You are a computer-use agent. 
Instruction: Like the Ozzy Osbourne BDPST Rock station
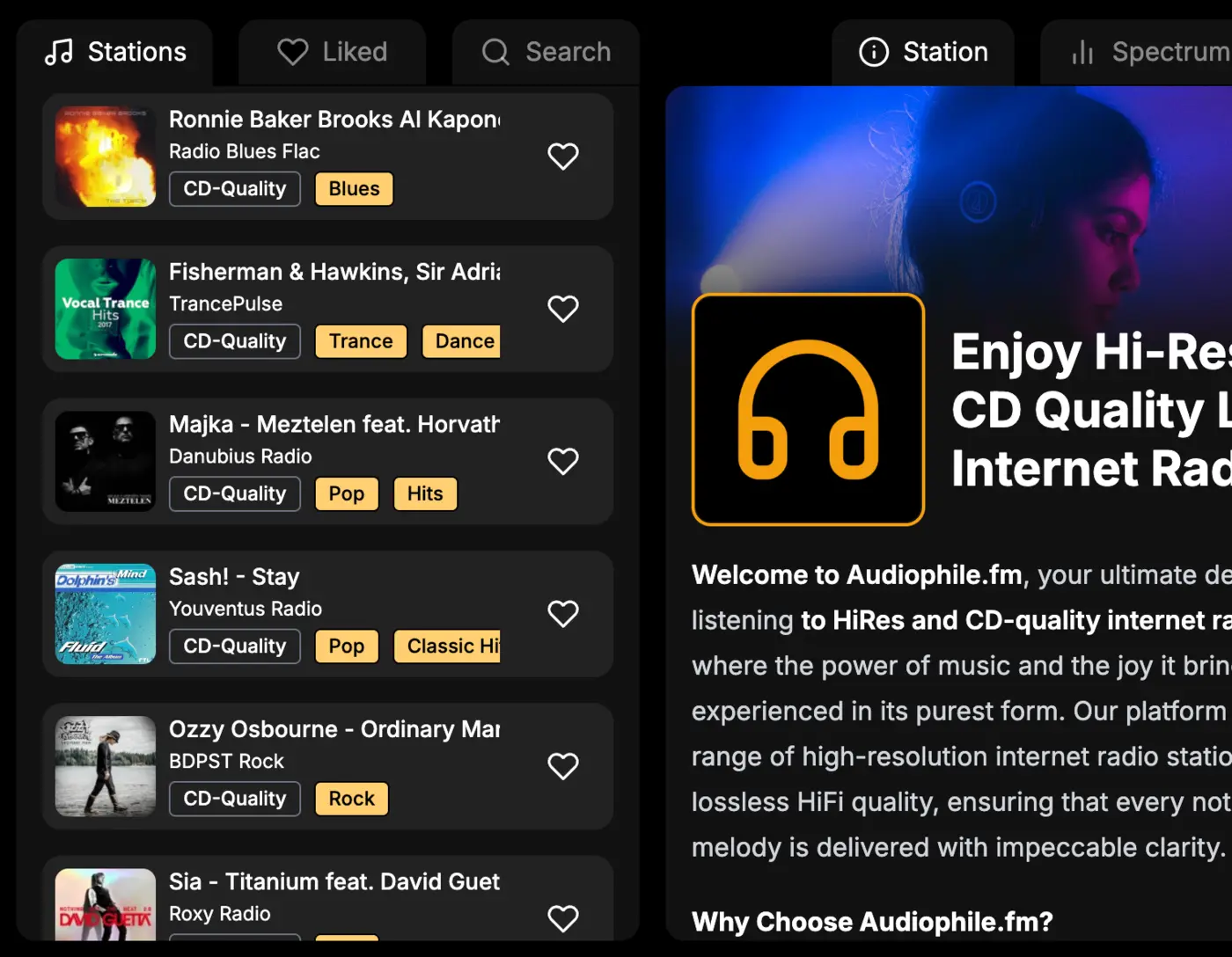tap(563, 766)
